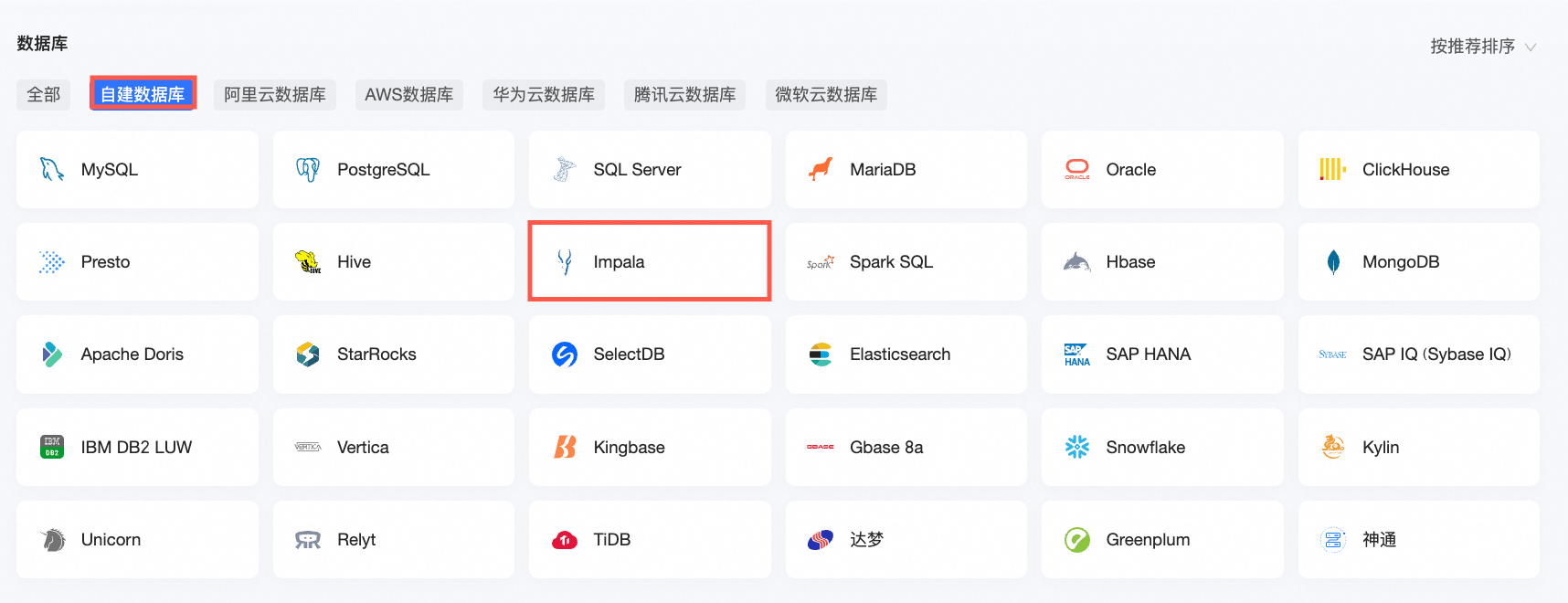Click the Snowflake icon
Screen dimensions: 1568x603
tap(1077, 447)
